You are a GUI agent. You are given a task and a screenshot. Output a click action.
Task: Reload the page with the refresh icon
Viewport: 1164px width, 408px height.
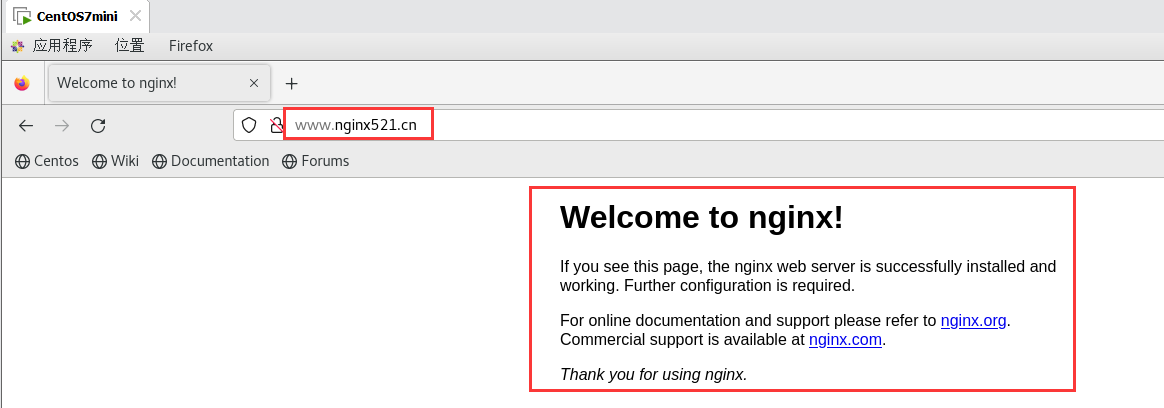(x=98, y=126)
